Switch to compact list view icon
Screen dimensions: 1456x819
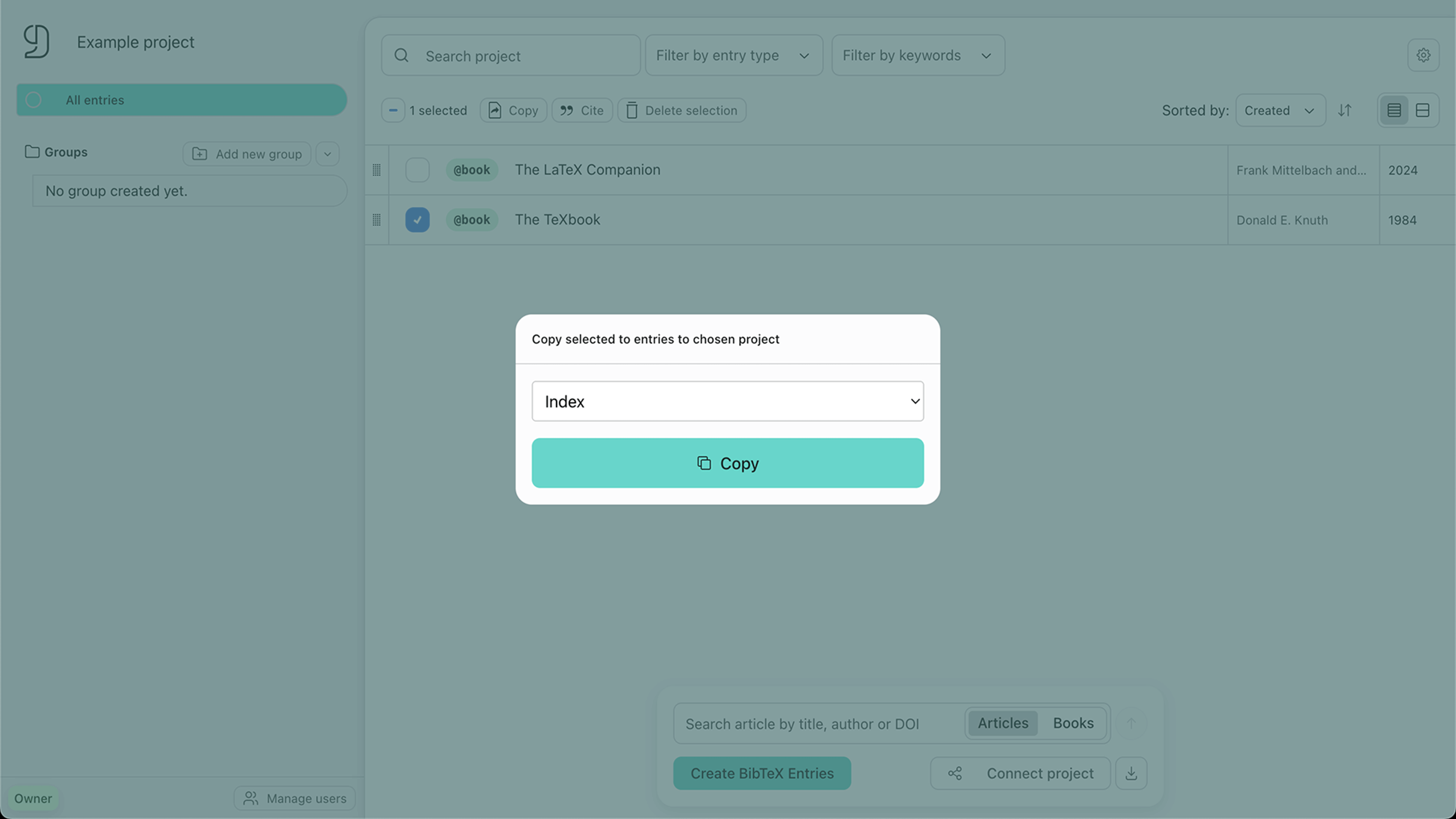pyautogui.click(x=1394, y=110)
